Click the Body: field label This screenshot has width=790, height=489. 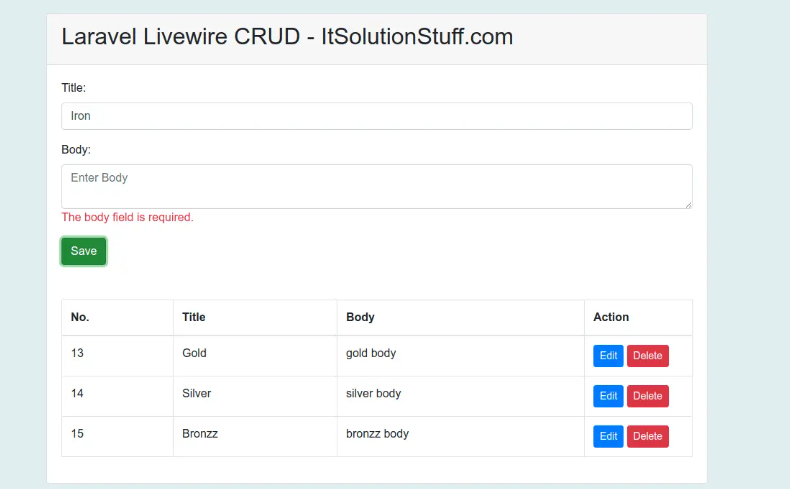click(x=76, y=150)
